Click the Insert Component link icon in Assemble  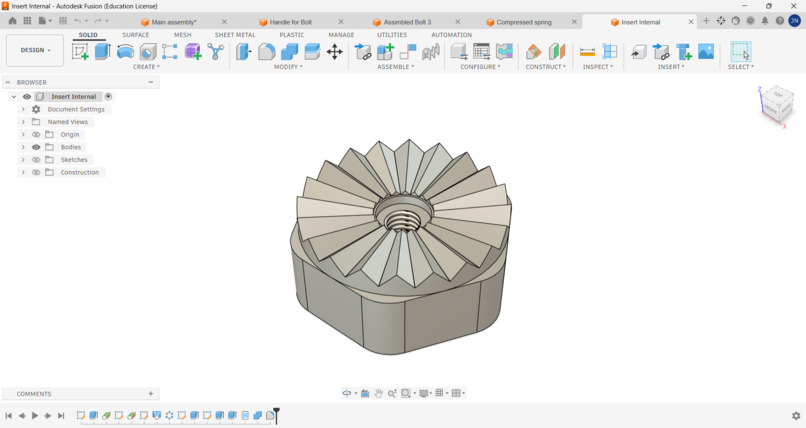(x=363, y=51)
